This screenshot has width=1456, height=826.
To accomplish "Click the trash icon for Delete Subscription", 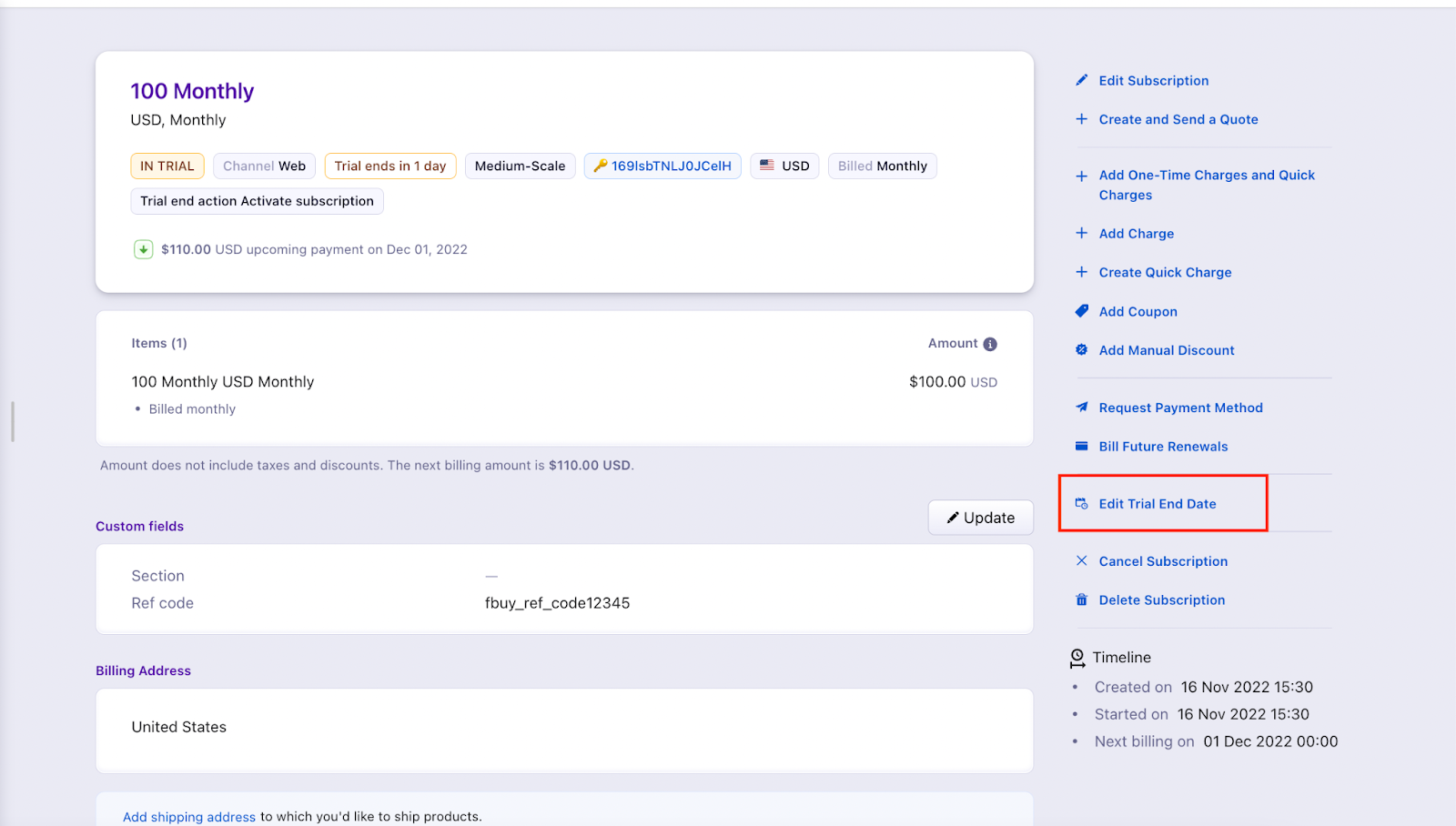I will [1081, 600].
